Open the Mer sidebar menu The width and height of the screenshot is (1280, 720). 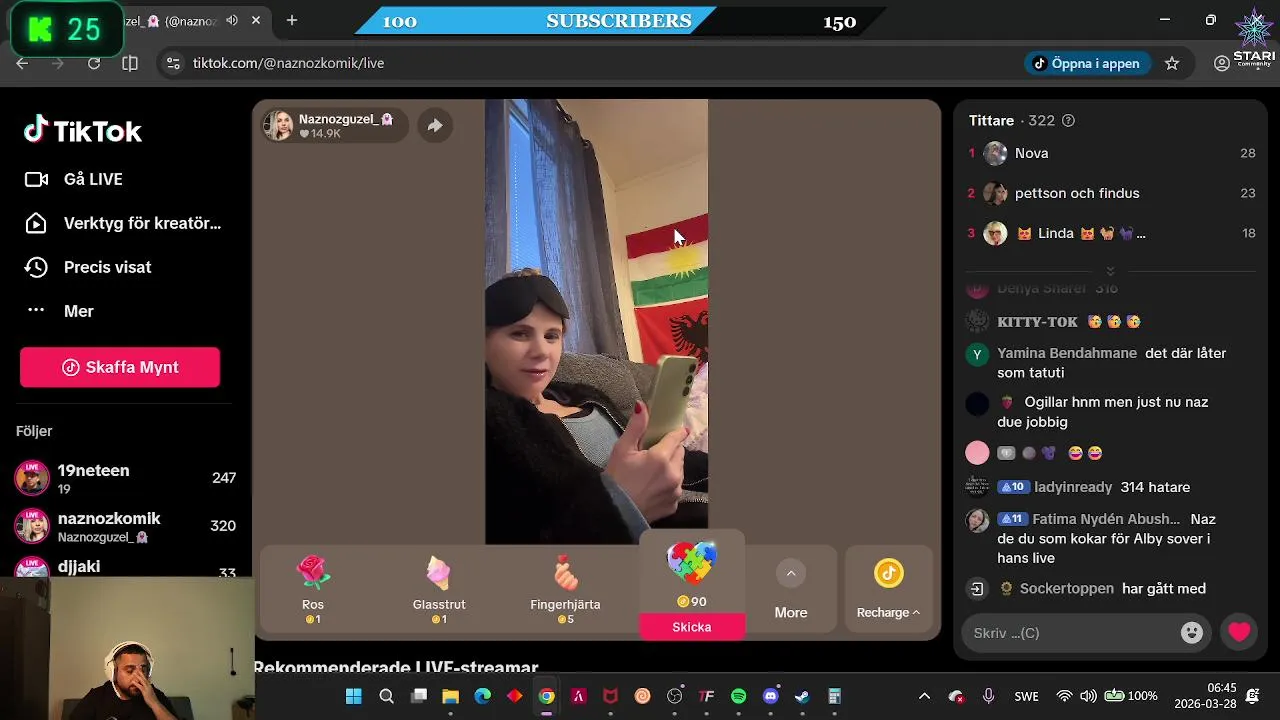coord(58,311)
